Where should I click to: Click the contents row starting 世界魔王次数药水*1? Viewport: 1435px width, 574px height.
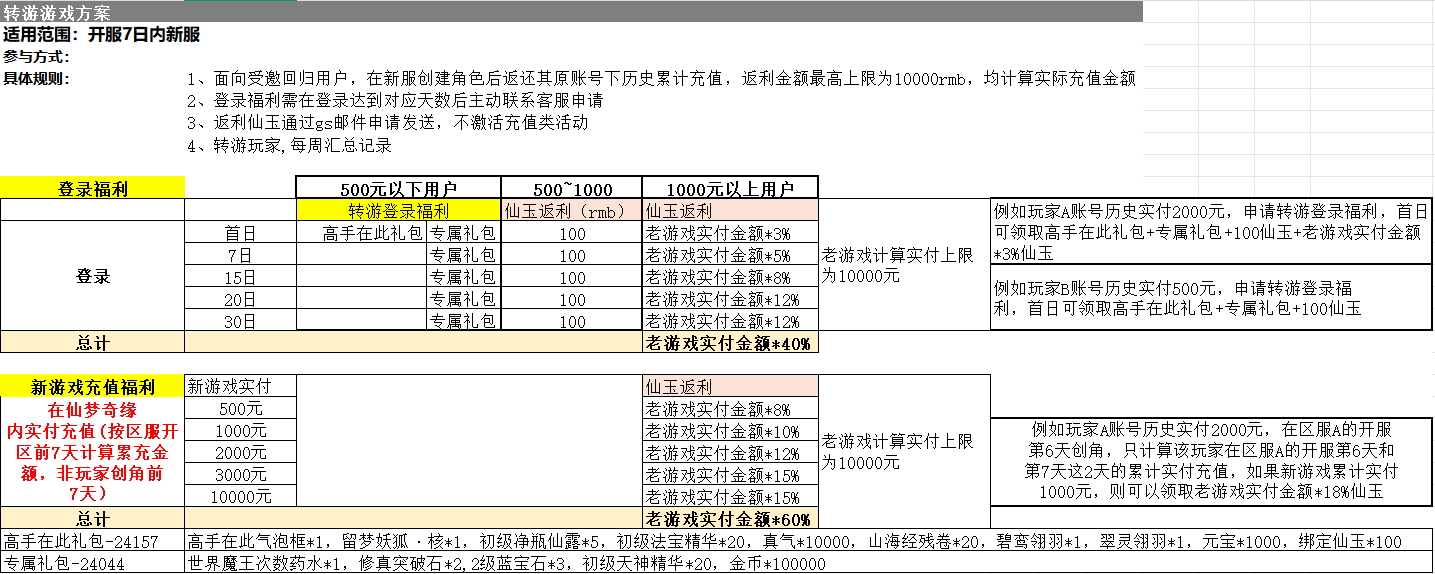(x=809, y=563)
